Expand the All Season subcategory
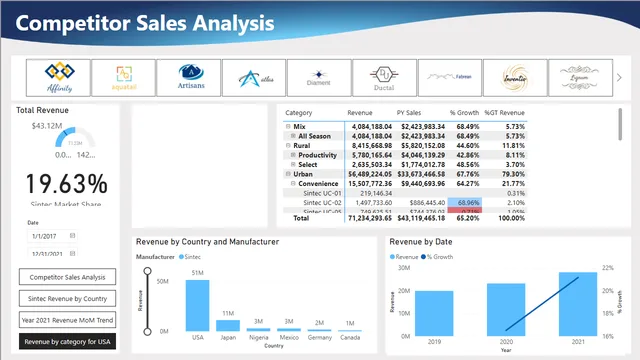The image size is (640, 360). (293, 136)
